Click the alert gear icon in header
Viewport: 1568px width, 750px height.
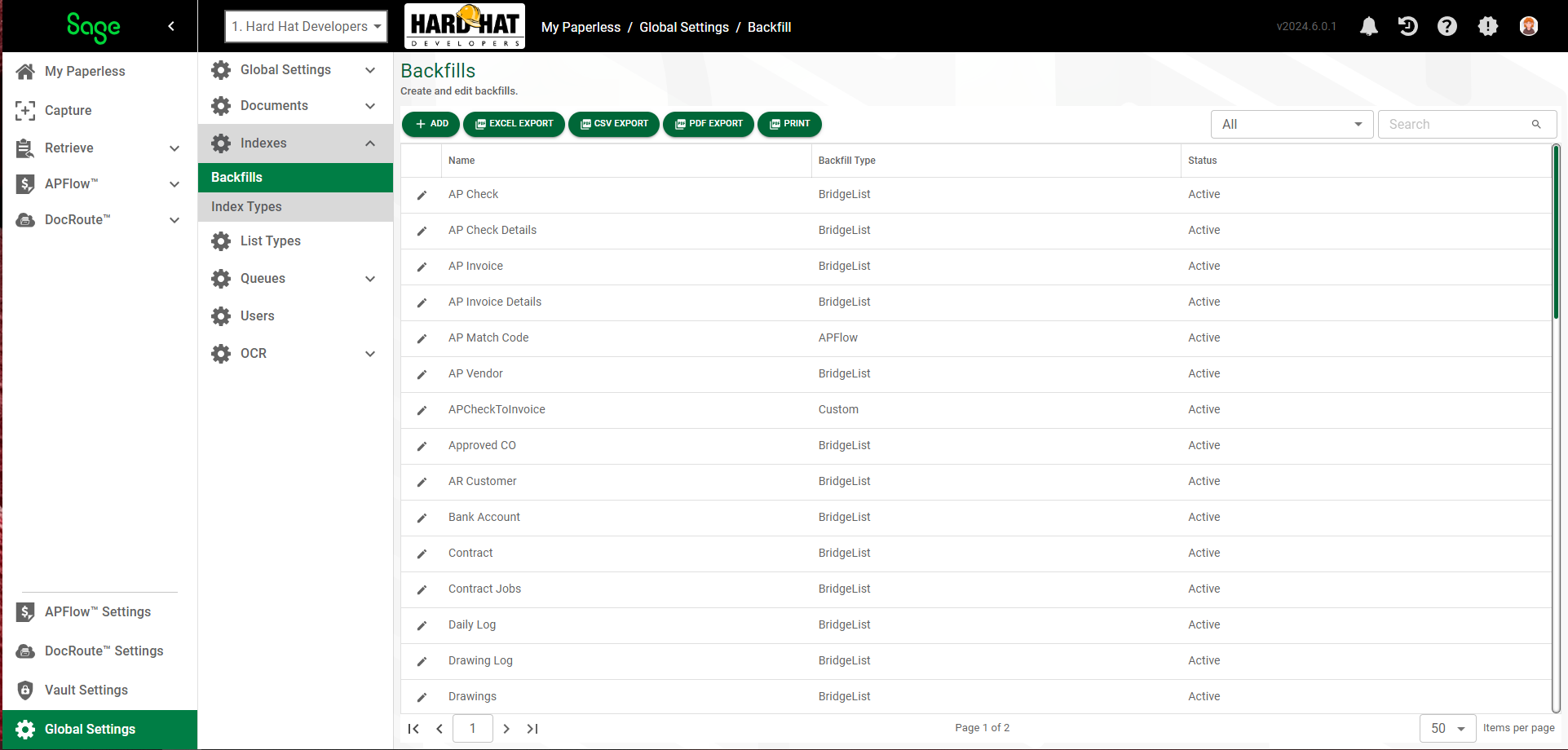click(1488, 26)
